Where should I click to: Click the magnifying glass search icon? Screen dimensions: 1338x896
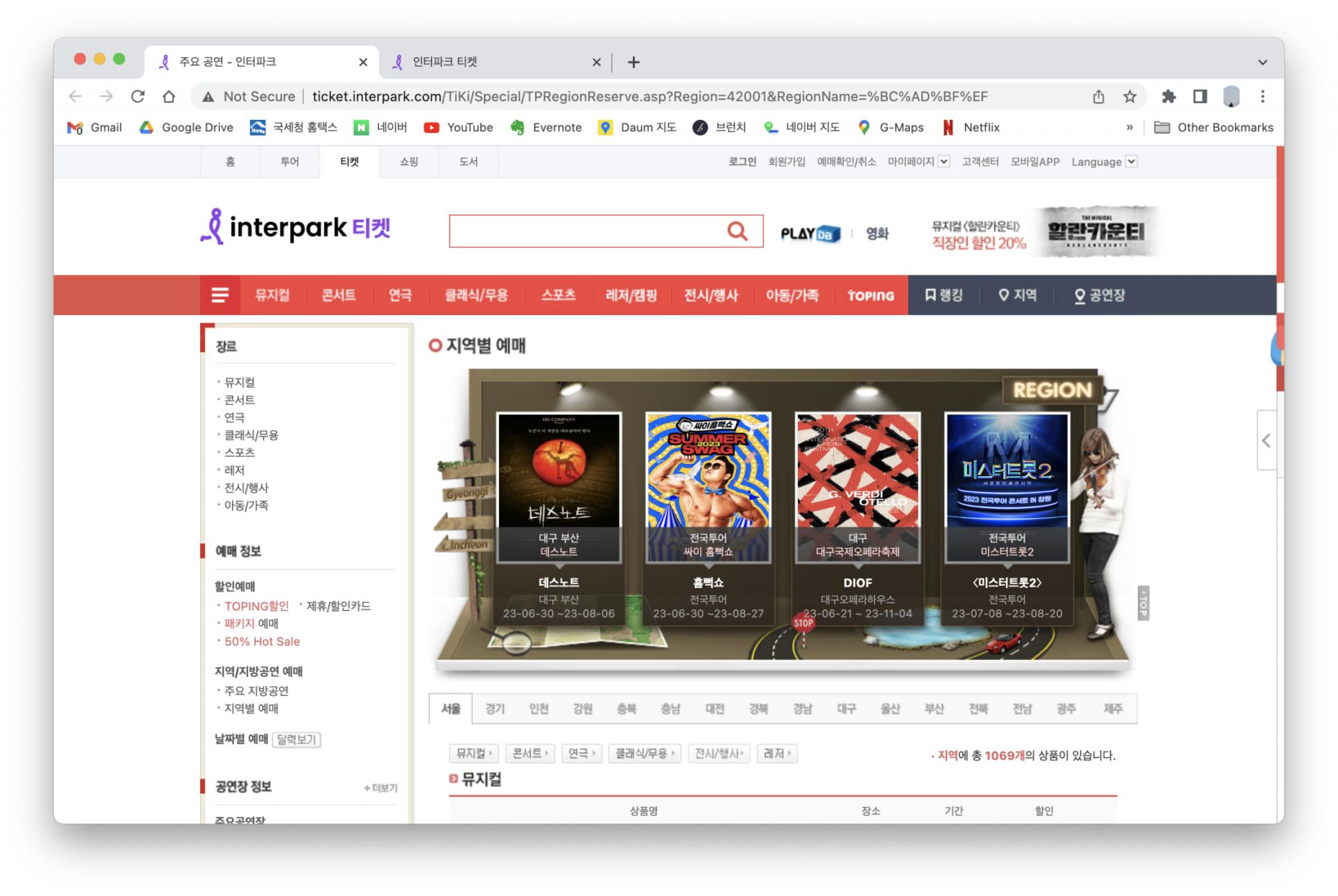click(x=737, y=231)
